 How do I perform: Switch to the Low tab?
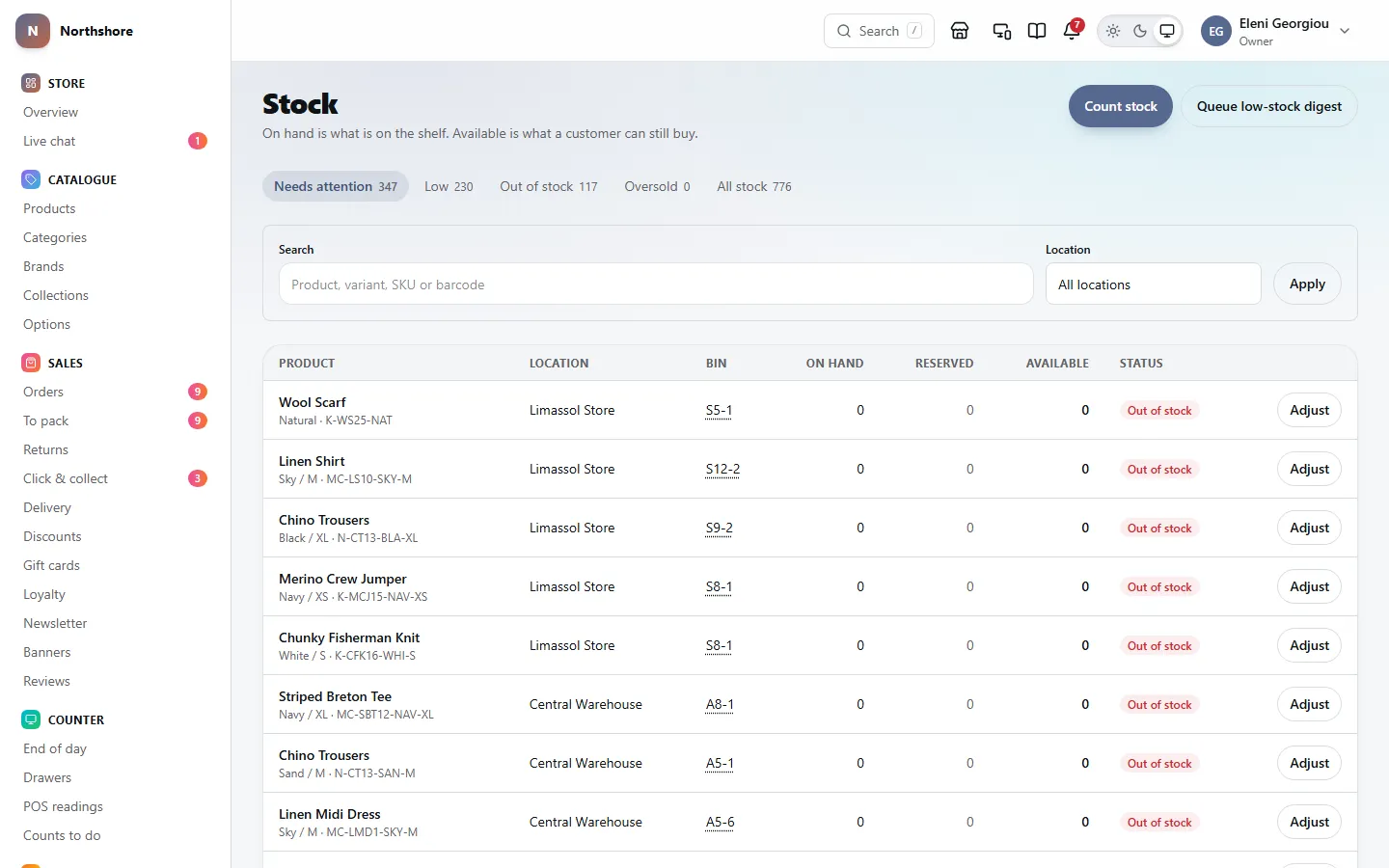click(449, 186)
